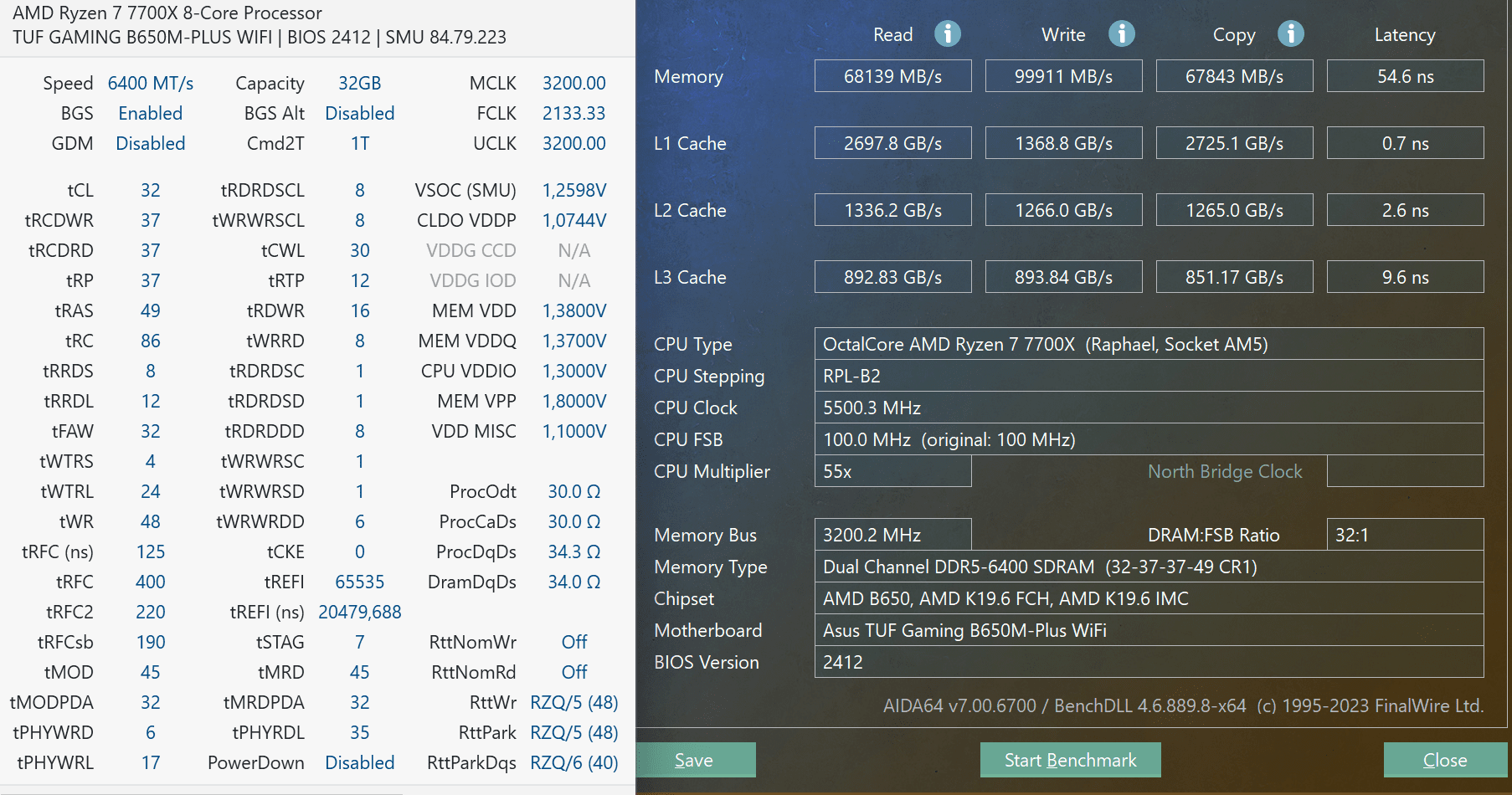Click tCL value 32
1512x795 pixels.
point(151,190)
